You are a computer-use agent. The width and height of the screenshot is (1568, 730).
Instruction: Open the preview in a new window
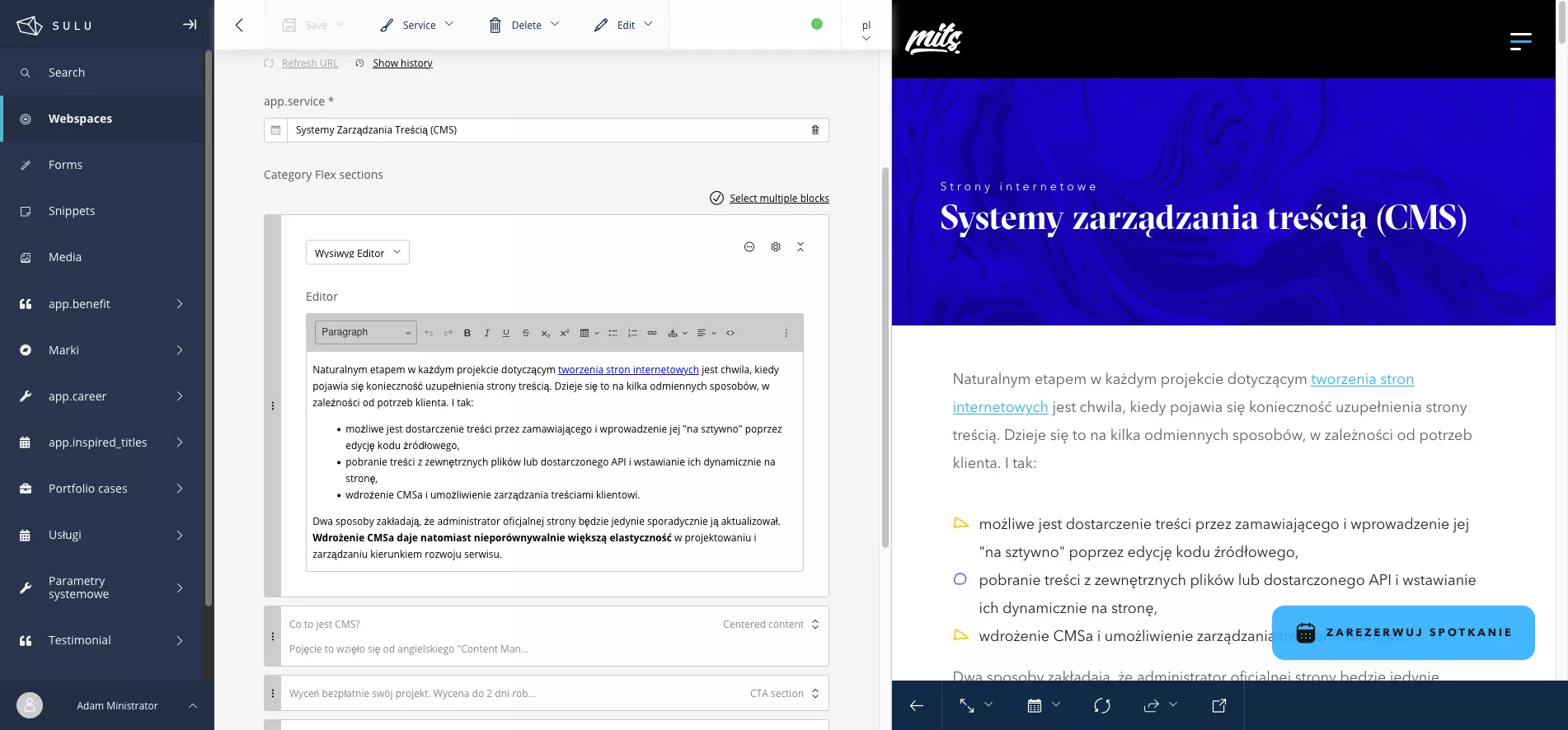[x=1218, y=705]
